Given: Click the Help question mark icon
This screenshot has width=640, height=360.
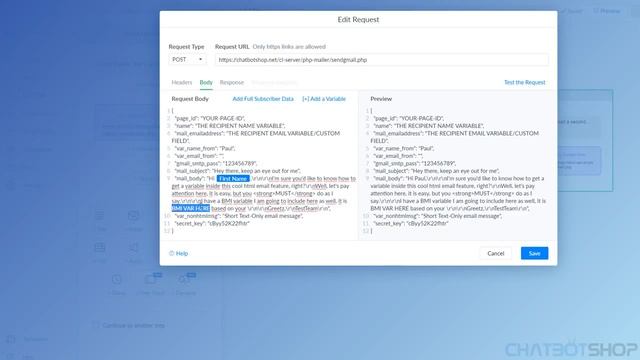Looking at the screenshot, I should coord(171,253).
